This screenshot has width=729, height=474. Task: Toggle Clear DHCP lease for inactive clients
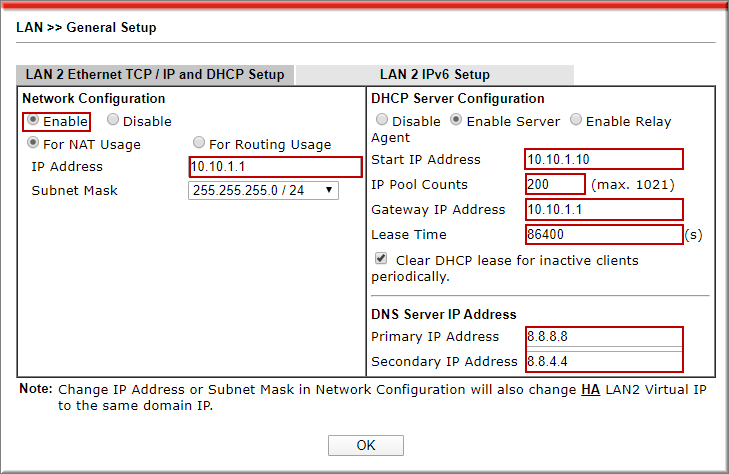click(381, 259)
